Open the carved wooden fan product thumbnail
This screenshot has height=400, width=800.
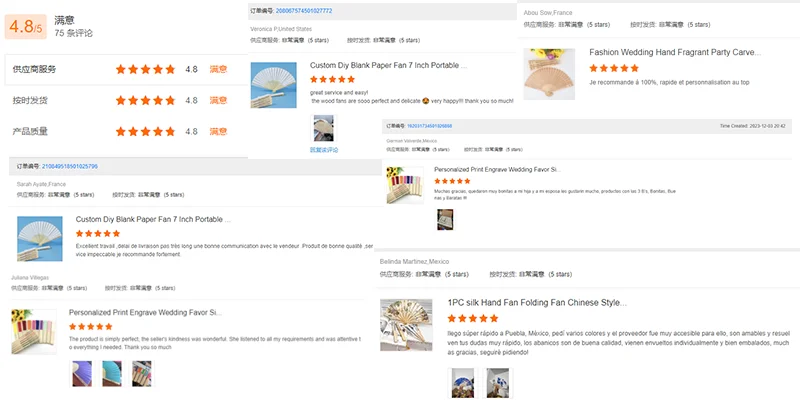(x=543, y=67)
